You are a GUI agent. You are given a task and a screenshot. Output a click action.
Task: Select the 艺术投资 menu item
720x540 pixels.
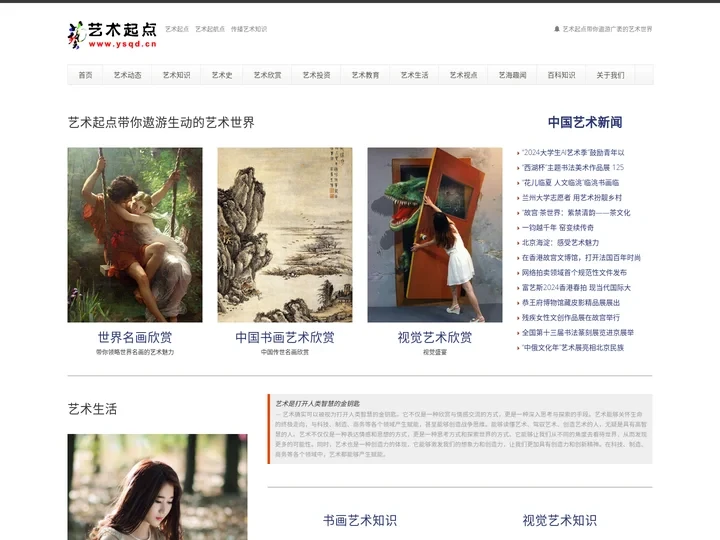click(316, 75)
